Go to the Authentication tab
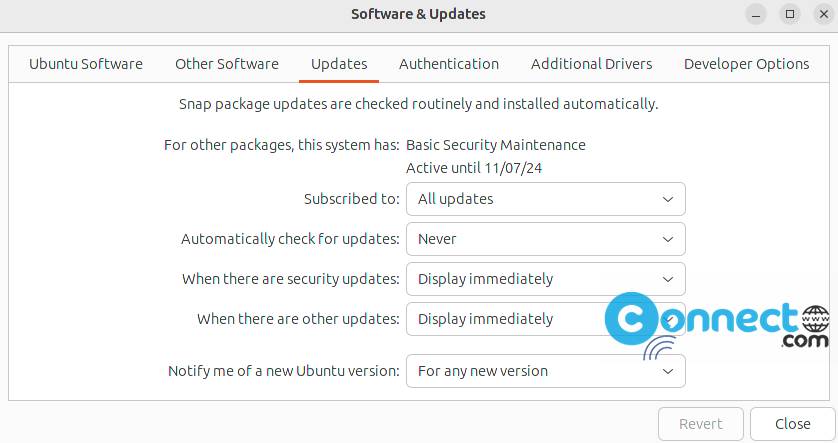The height and width of the screenshot is (443, 838). click(x=449, y=64)
